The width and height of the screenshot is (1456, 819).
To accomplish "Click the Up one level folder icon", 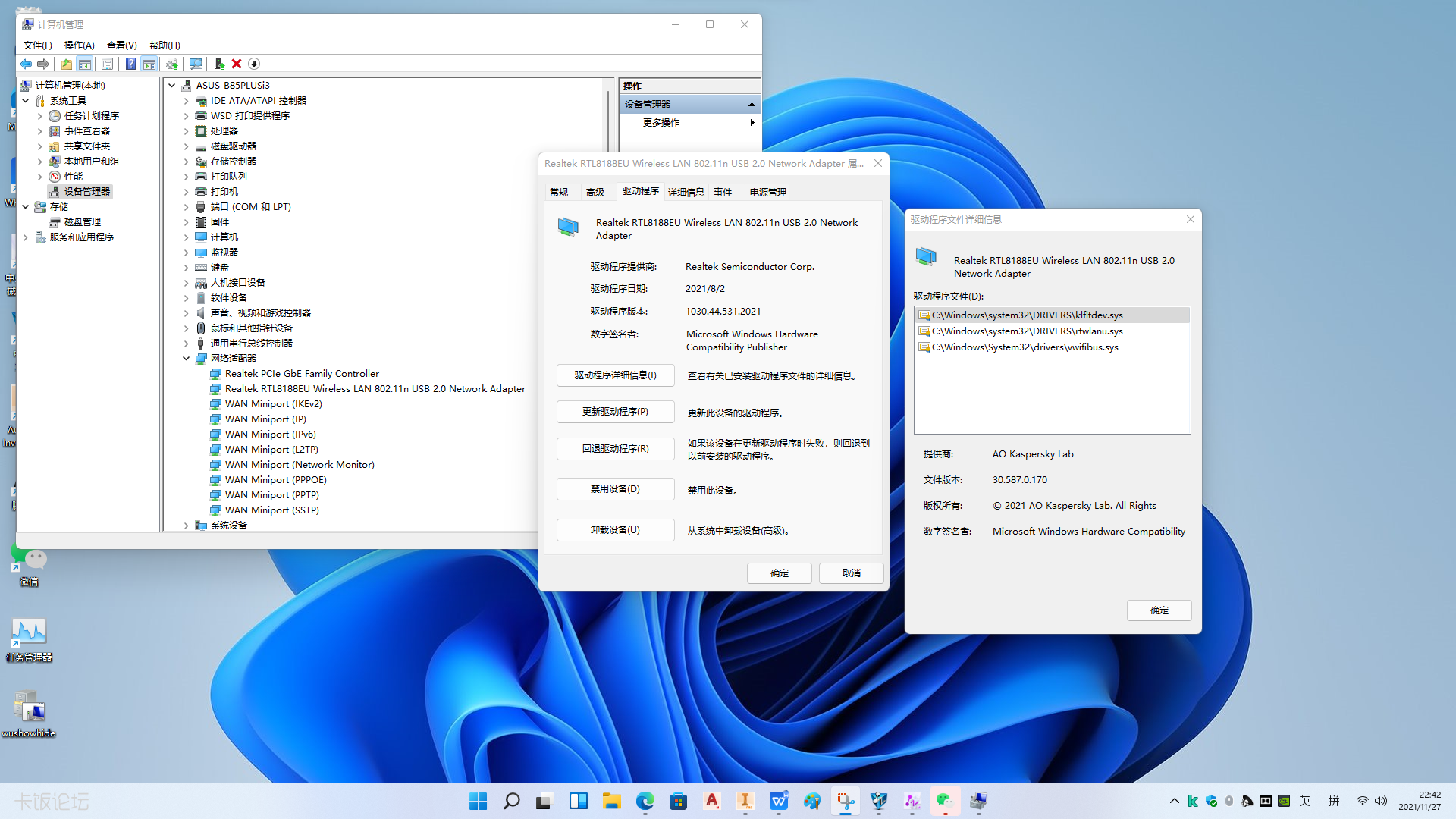I will point(67,64).
